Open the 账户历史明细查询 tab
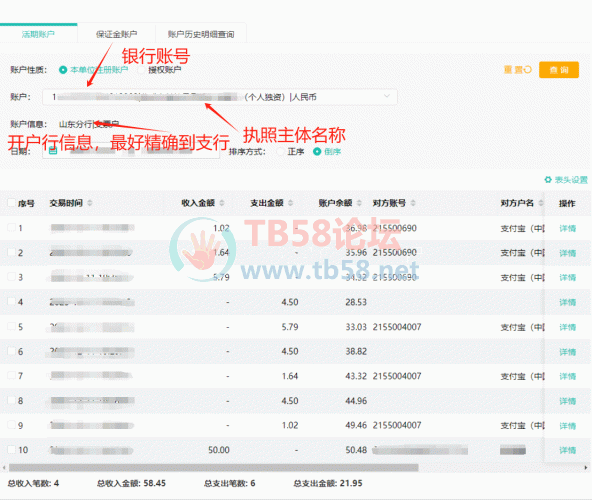592x500 pixels. tap(201, 34)
